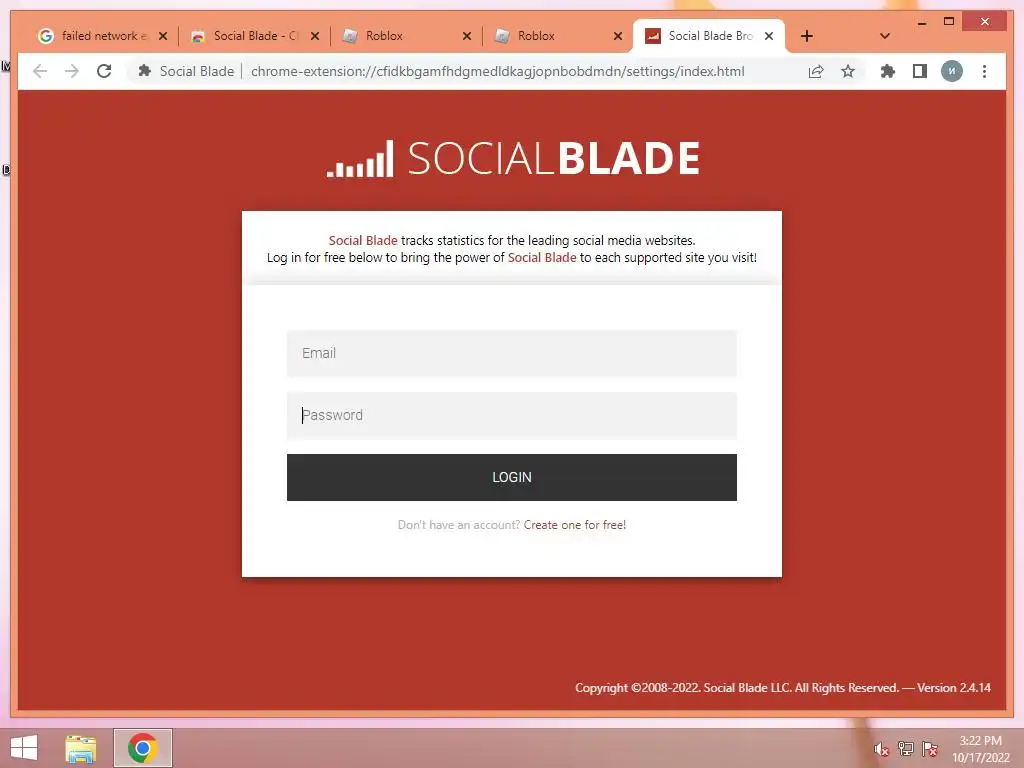Open the Extensions puzzle menu in toolbar
Image resolution: width=1024 pixels, height=768 pixels.
tap(888, 71)
